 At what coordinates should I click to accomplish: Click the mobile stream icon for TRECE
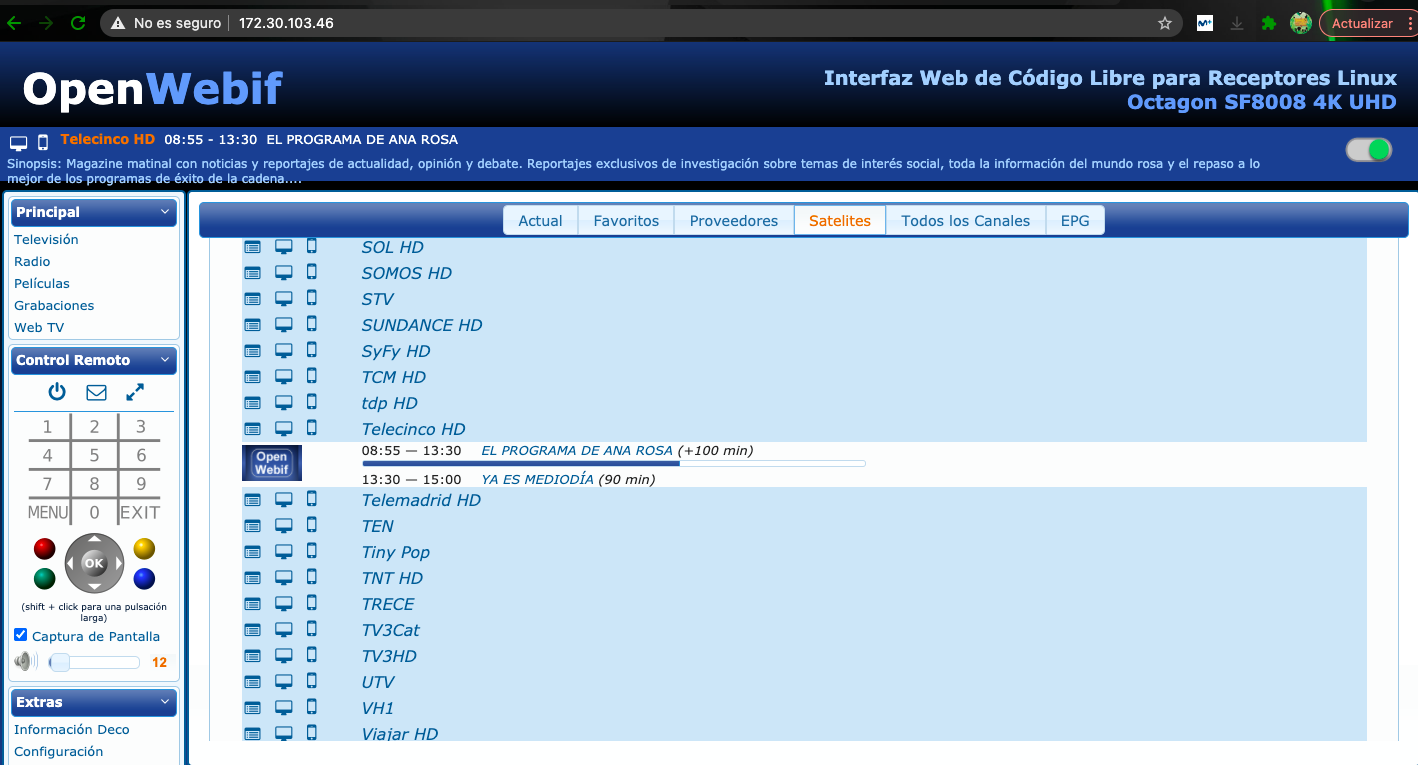(x=311, y=603)
